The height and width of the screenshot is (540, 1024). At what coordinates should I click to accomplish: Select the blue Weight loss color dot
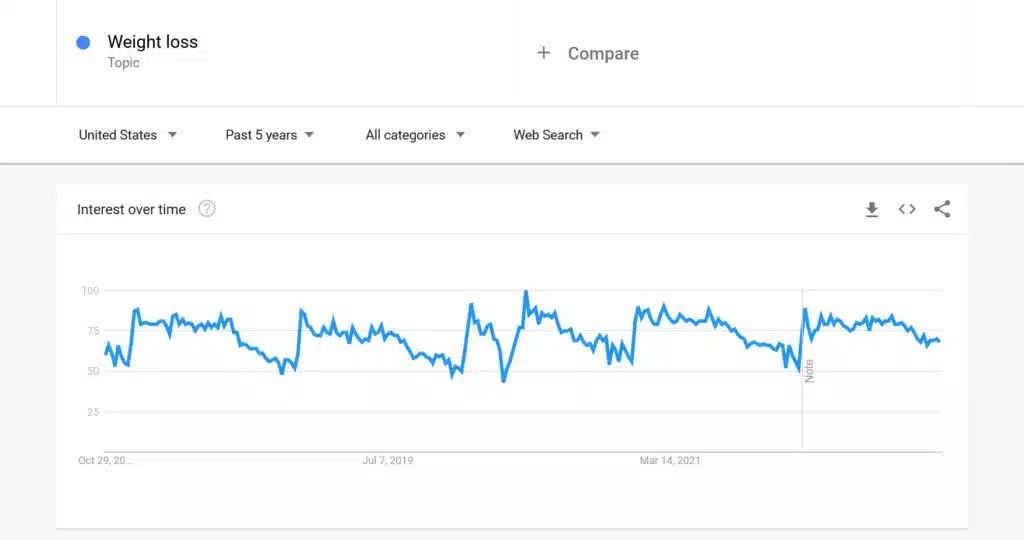click(83, 42)
